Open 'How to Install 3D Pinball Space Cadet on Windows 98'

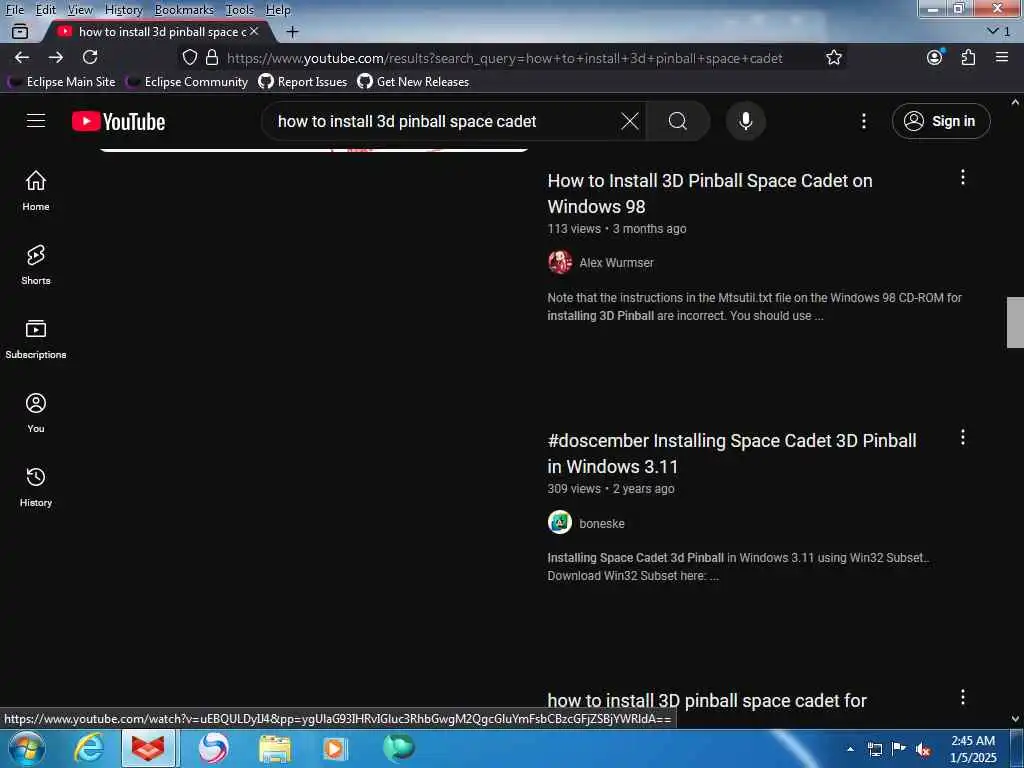click(x=710, y=193)
